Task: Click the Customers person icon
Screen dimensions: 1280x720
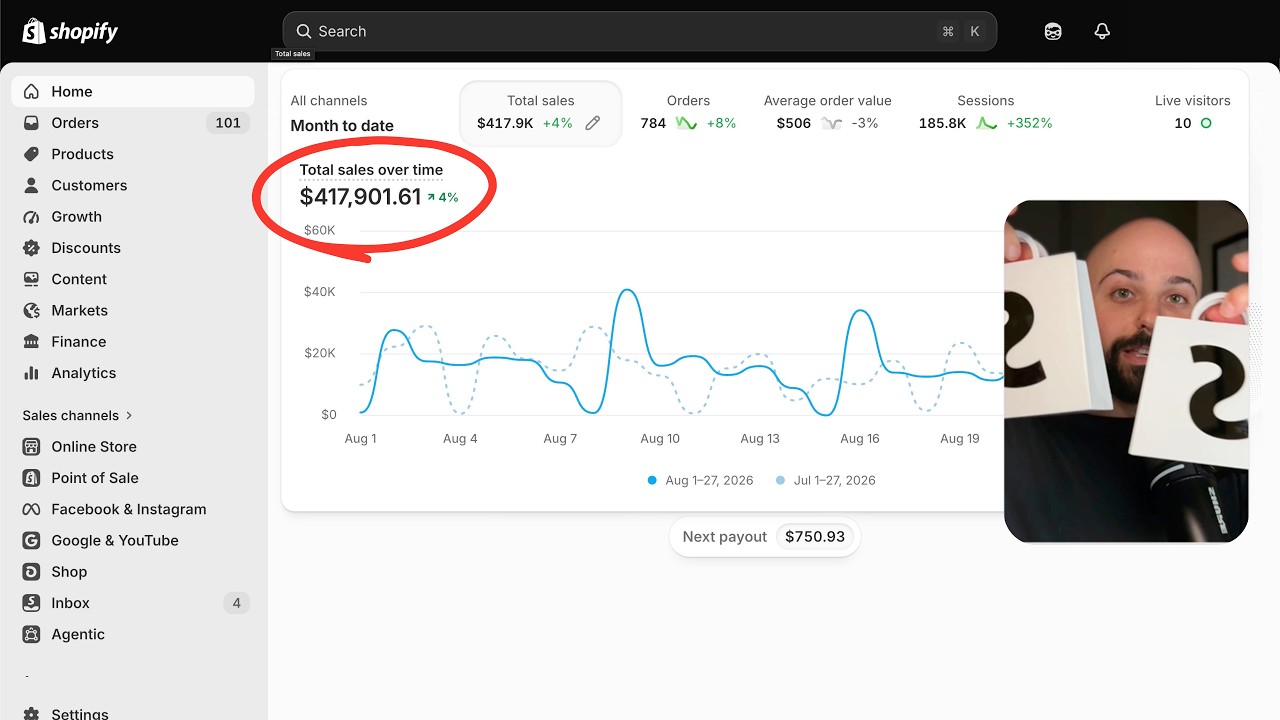Action: pyautogui.click(x=32, y=185)
